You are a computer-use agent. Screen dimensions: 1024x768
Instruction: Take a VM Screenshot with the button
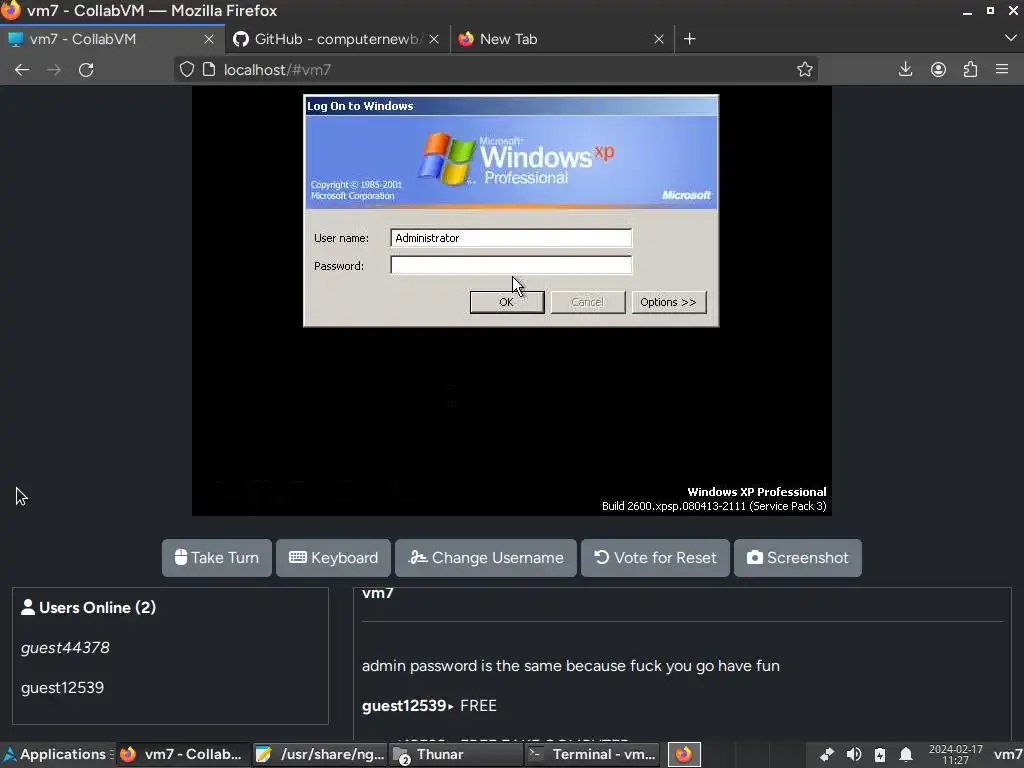coord(797,558)
